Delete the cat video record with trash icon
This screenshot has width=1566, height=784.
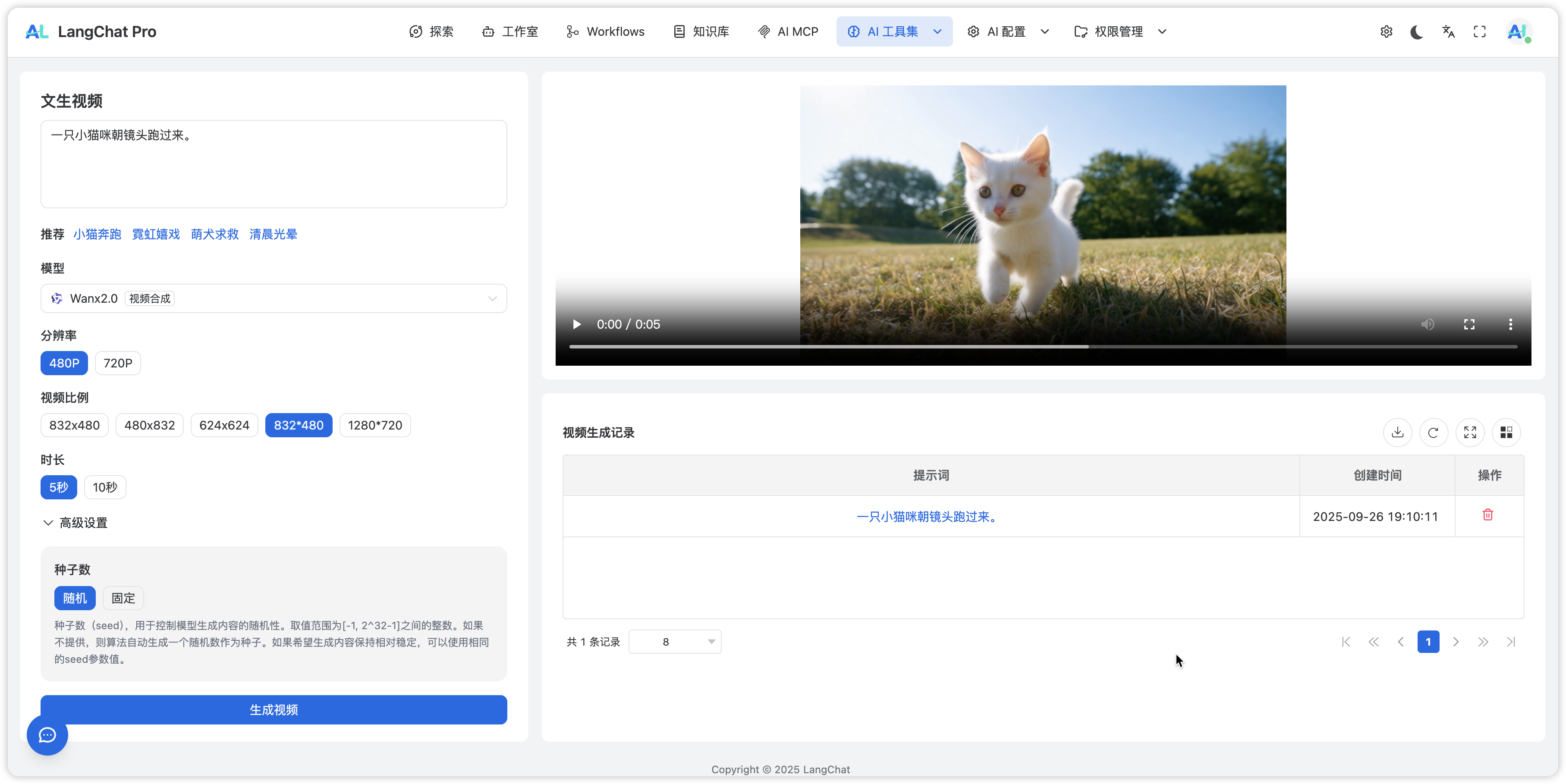point(1487,515)
